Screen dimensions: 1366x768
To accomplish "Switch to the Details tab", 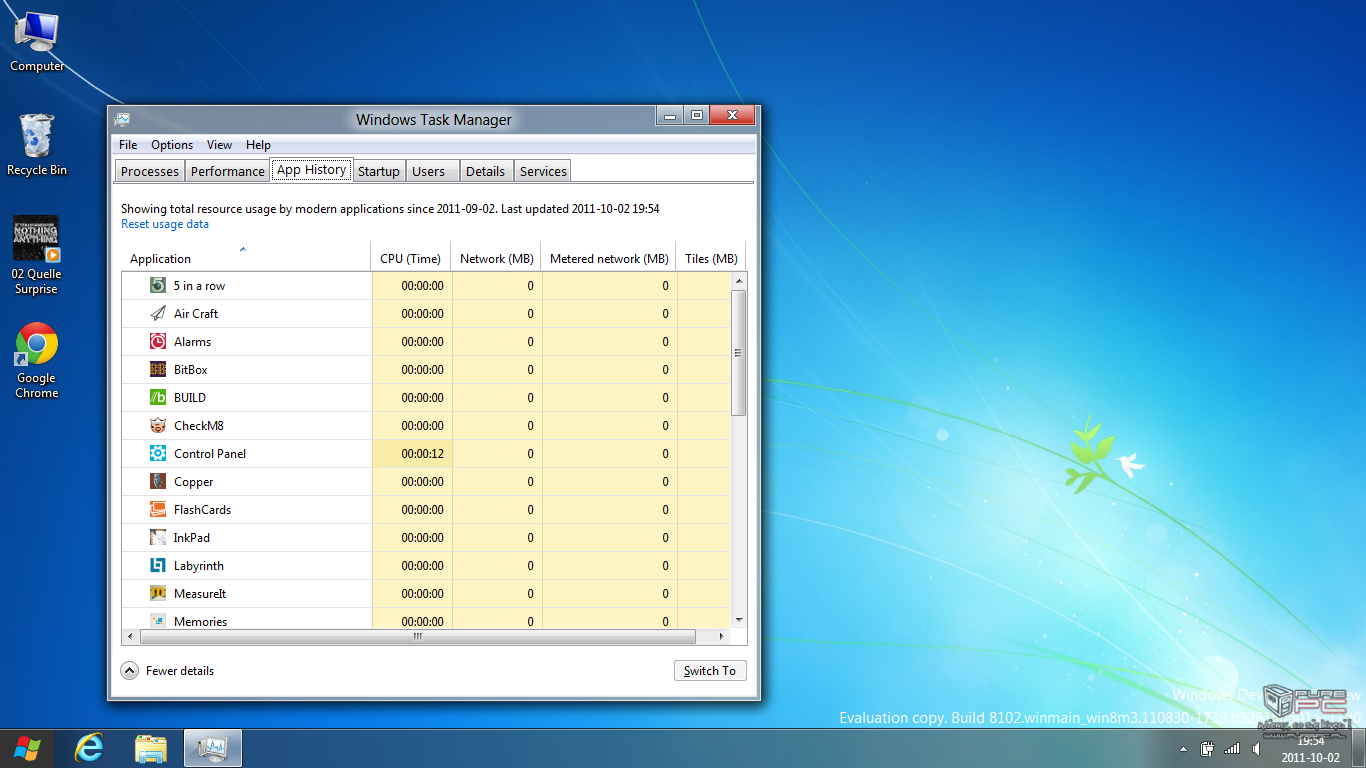I will pyautogui.click(x=485, y=171).
